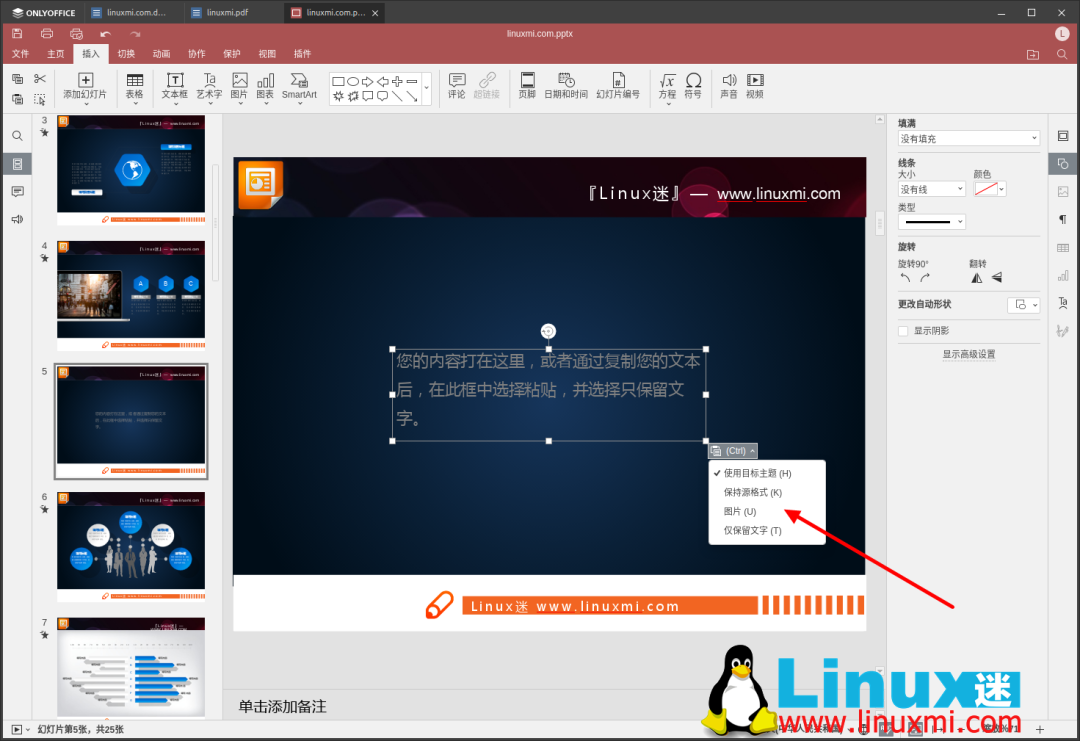Open table settings panel on the right

(1062, 247)
